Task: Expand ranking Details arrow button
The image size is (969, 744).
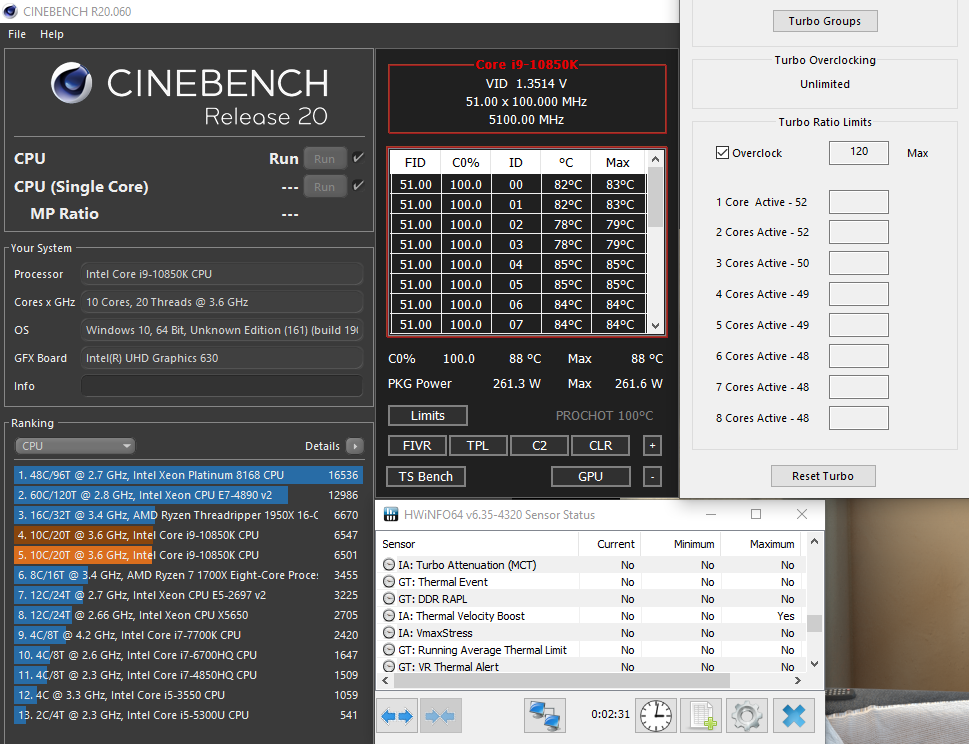Action: click(354, 446)
